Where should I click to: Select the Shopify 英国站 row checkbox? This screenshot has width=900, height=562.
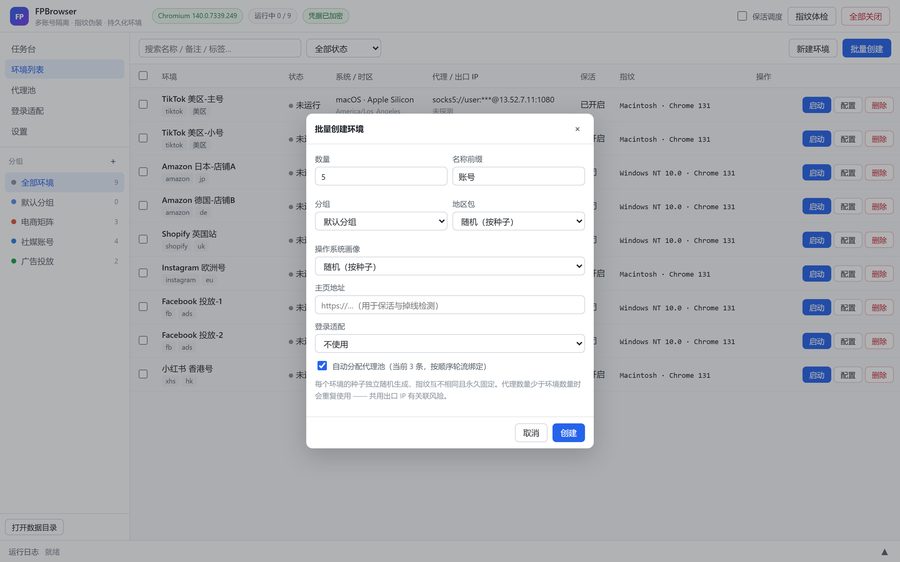pyautogui.click(x=143, y=239)
